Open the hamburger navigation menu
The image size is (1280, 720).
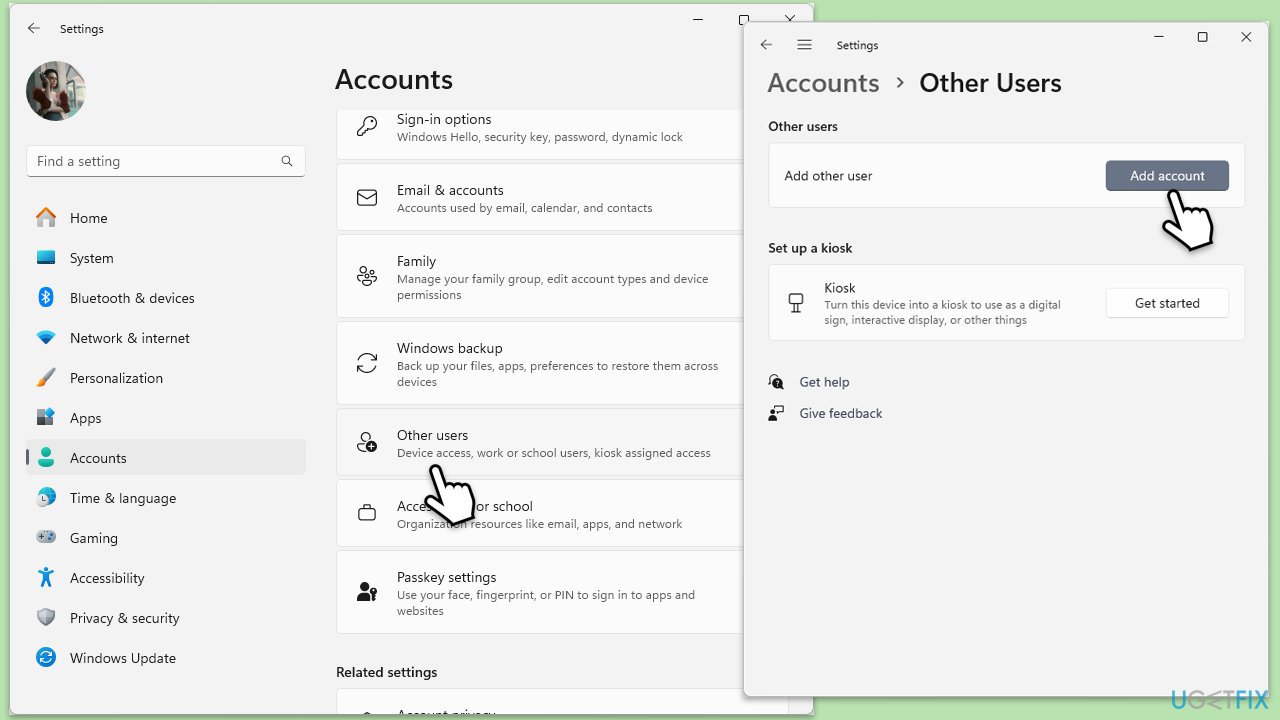click(x=804, y=45)
